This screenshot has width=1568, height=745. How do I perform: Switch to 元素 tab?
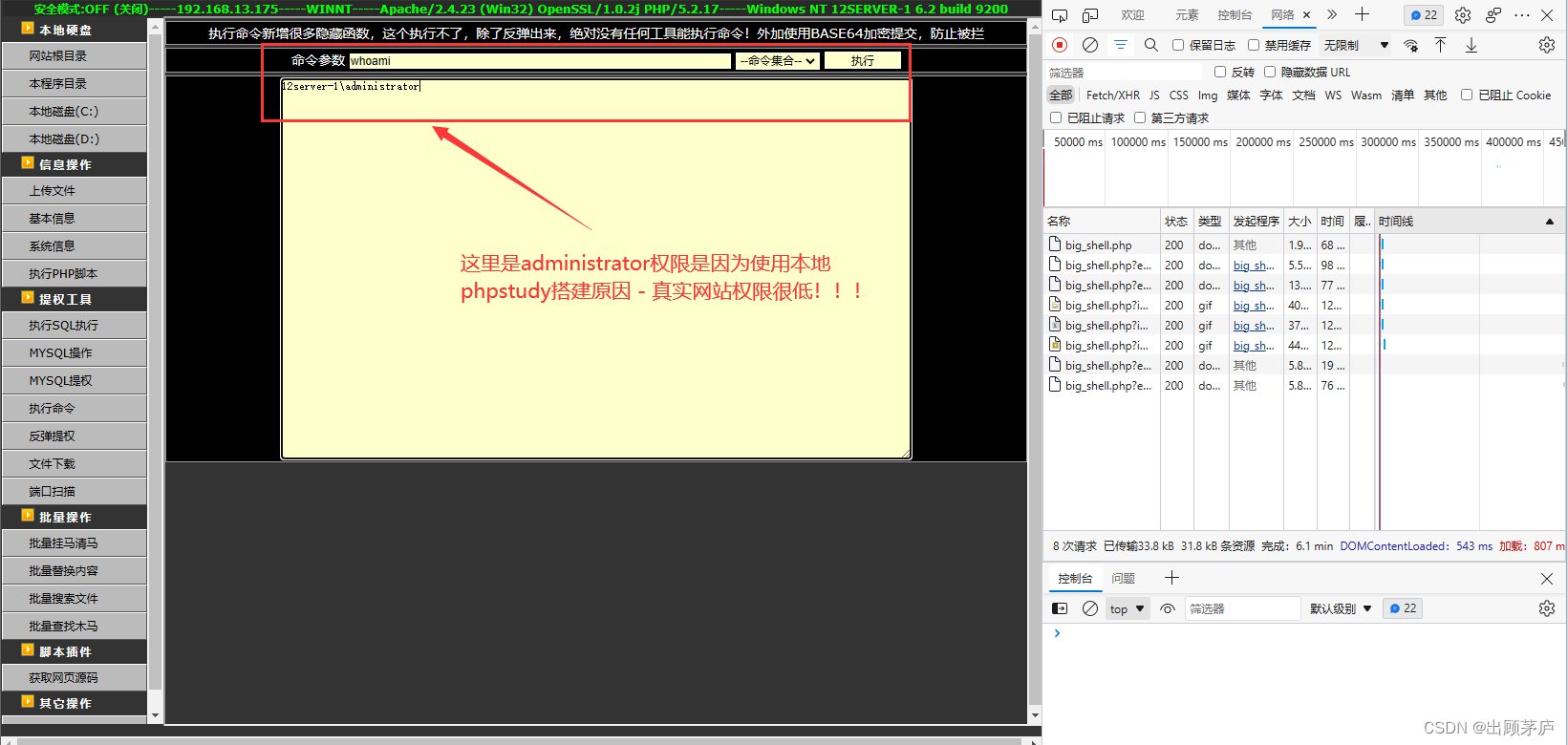(1187, 15)
